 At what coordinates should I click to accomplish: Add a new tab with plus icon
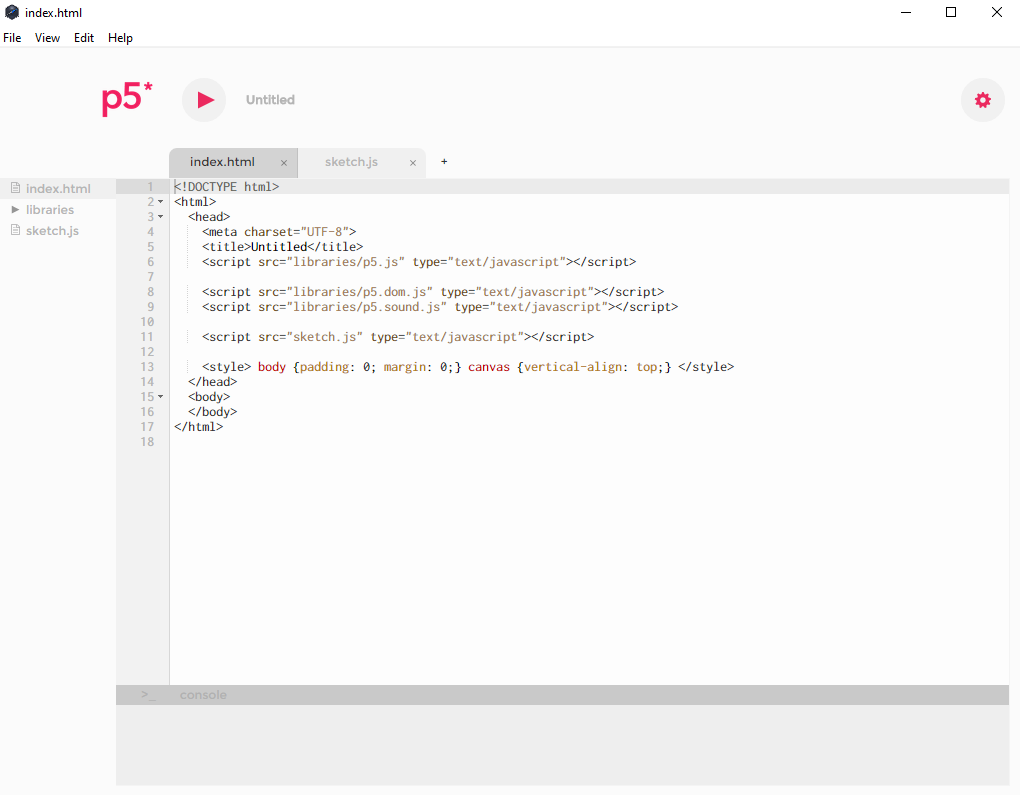coord(444,161)
